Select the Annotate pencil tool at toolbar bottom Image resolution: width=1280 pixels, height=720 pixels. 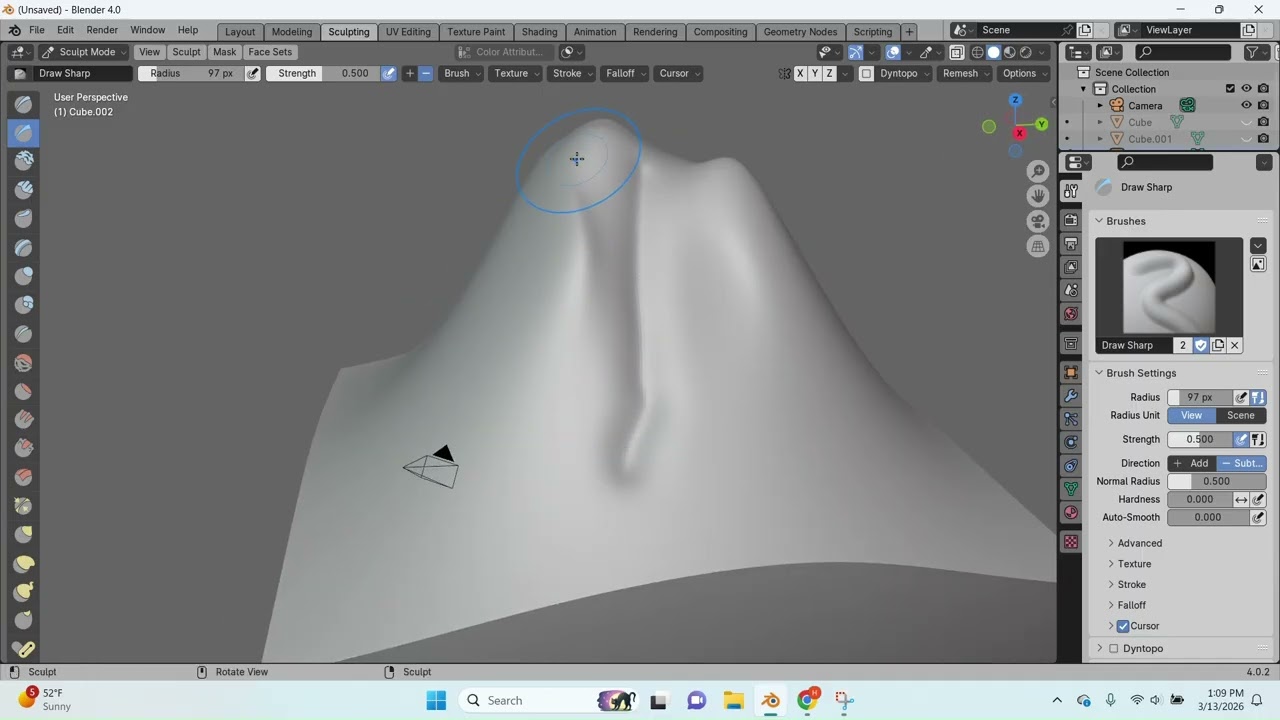click(x=23, y=649)
